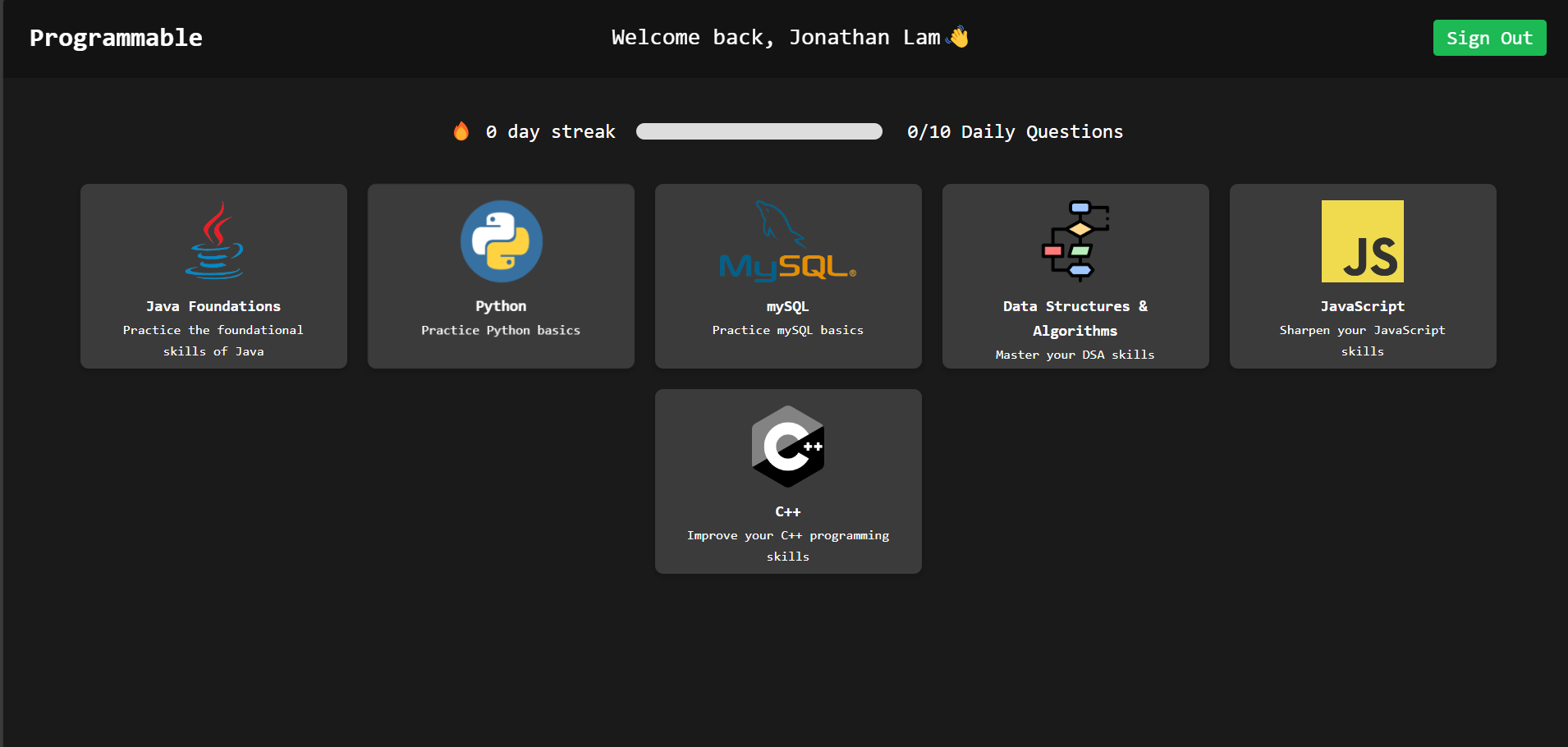Image resolution: width=1568 pixels, height=747 pixels.
Task: Click the flame streak icon
Action: pyautogui.click(x=461, y=131)
